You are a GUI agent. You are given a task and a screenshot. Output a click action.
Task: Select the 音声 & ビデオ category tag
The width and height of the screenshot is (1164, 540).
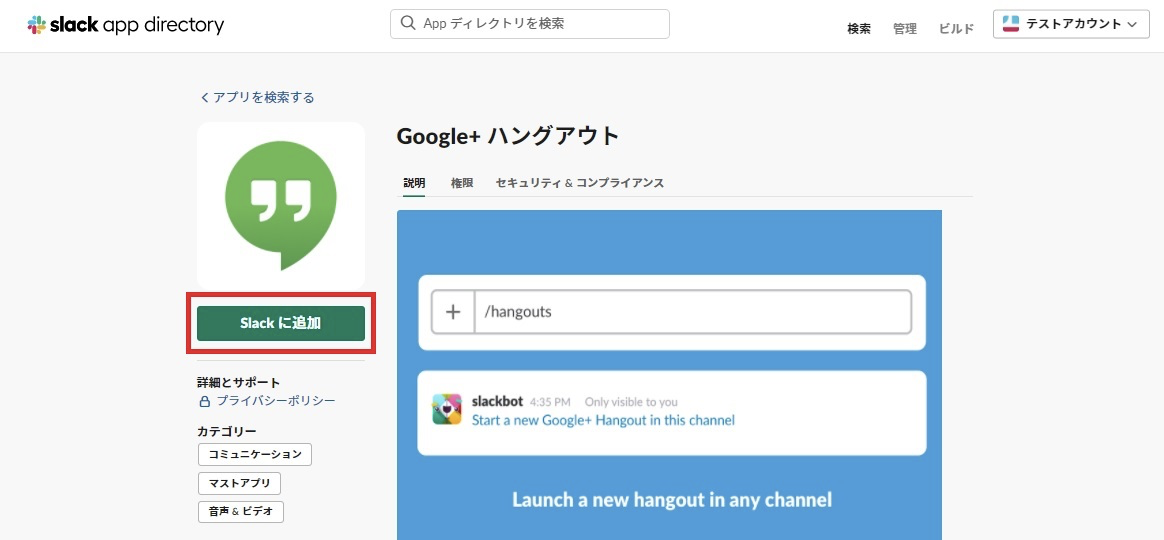coord(241,512)
